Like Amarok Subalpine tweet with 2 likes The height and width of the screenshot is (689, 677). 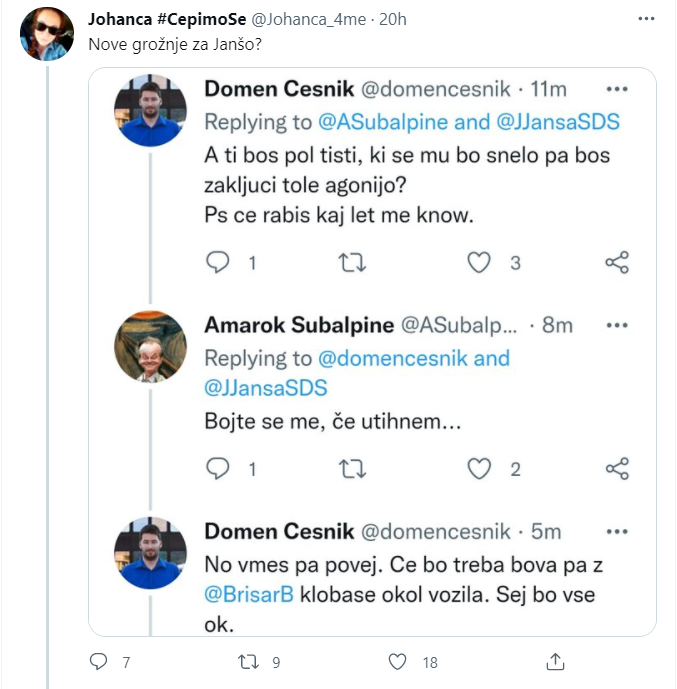(480, 468)
